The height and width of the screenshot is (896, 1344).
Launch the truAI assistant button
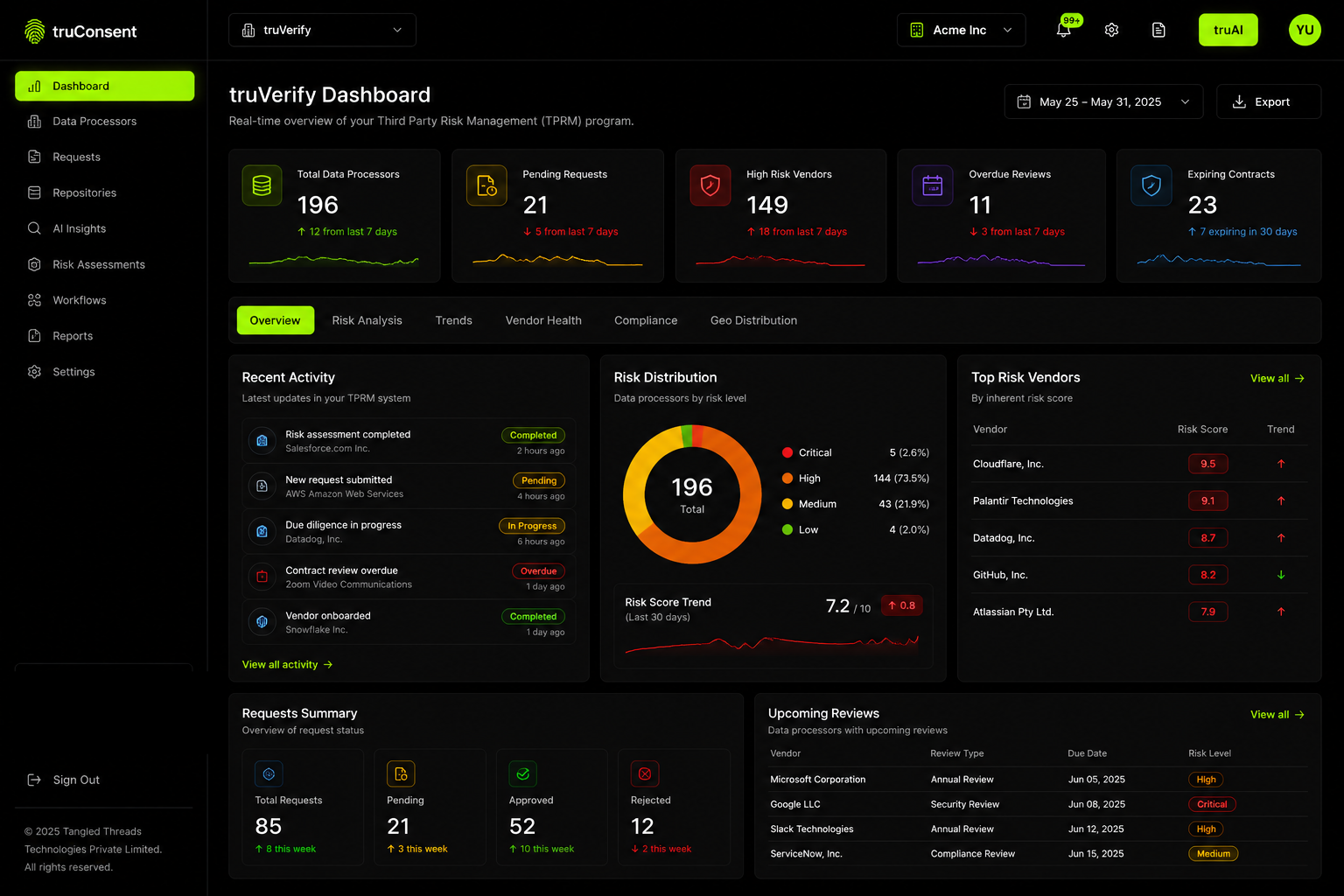click(x=1228, y=30)
